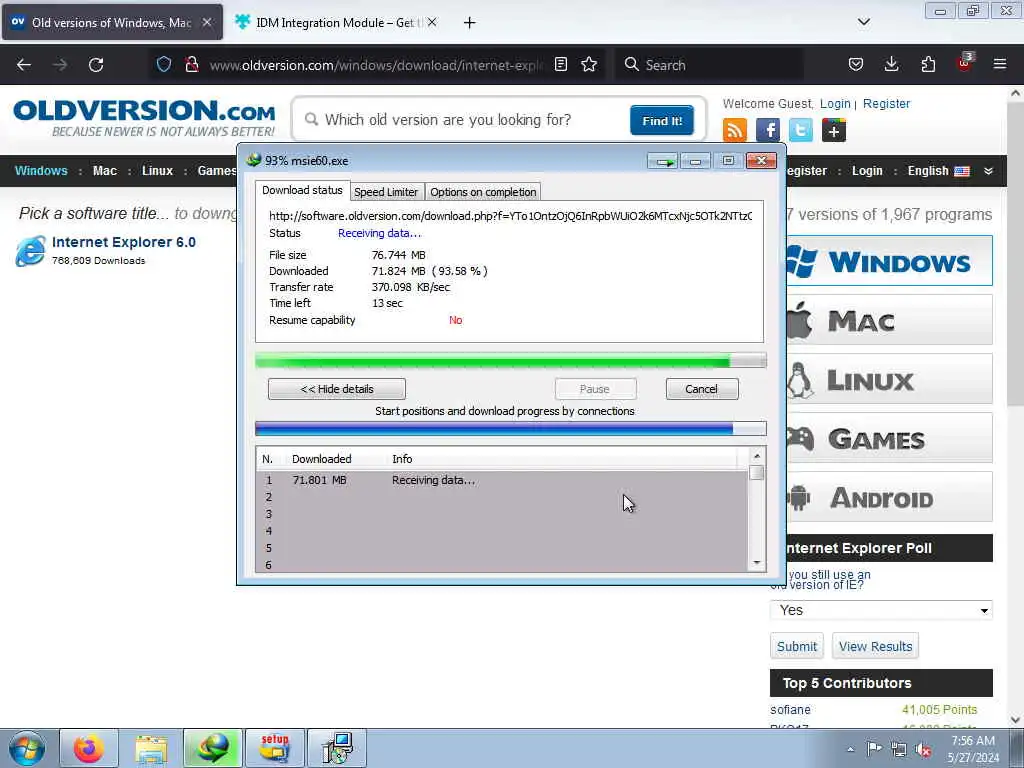Click the connections list scroll up arrow
The width and height of the screenshot is (1024, 768).
tap(757, 456)
